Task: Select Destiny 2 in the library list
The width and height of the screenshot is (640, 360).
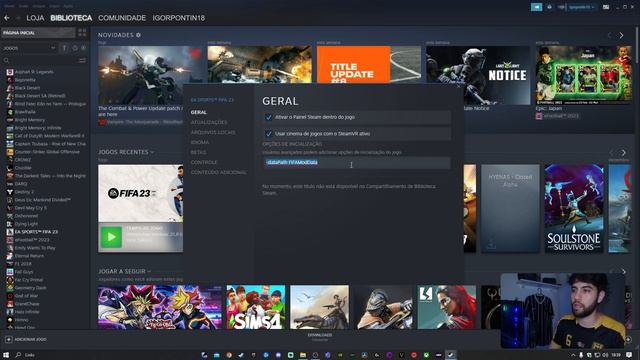Action: click(24, 192)
